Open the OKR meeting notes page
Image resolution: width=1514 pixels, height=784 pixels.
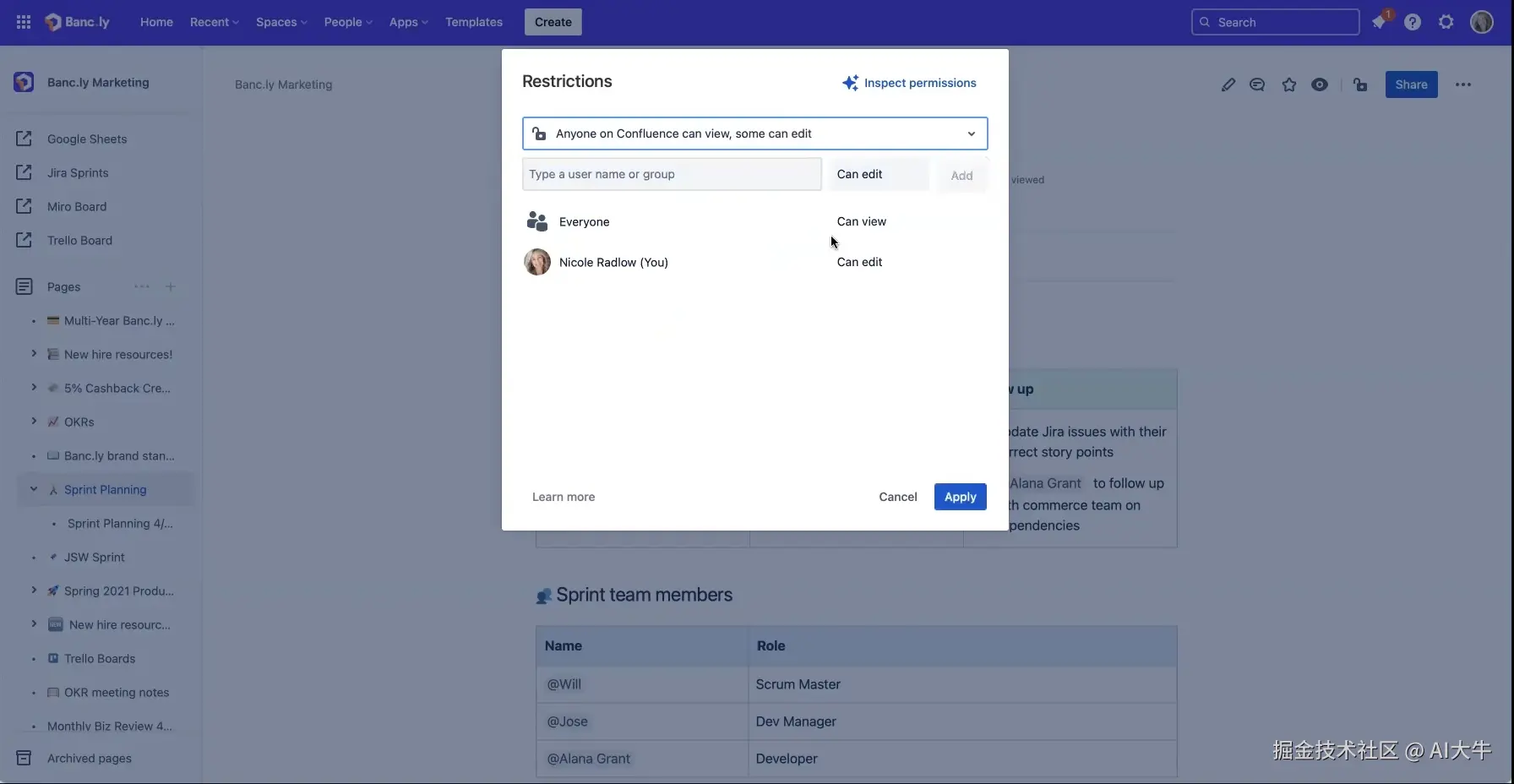click(x=117, y=692)
